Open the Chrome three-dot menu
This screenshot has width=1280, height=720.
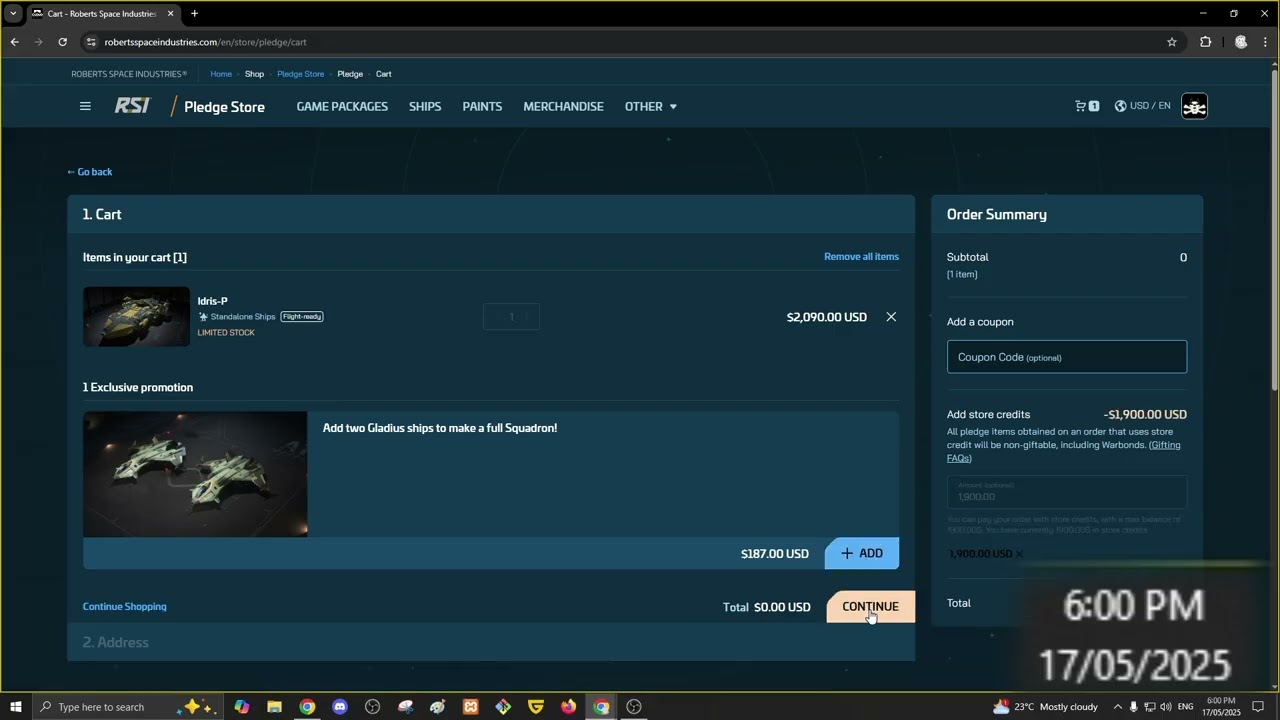(x=1266, y=42)
